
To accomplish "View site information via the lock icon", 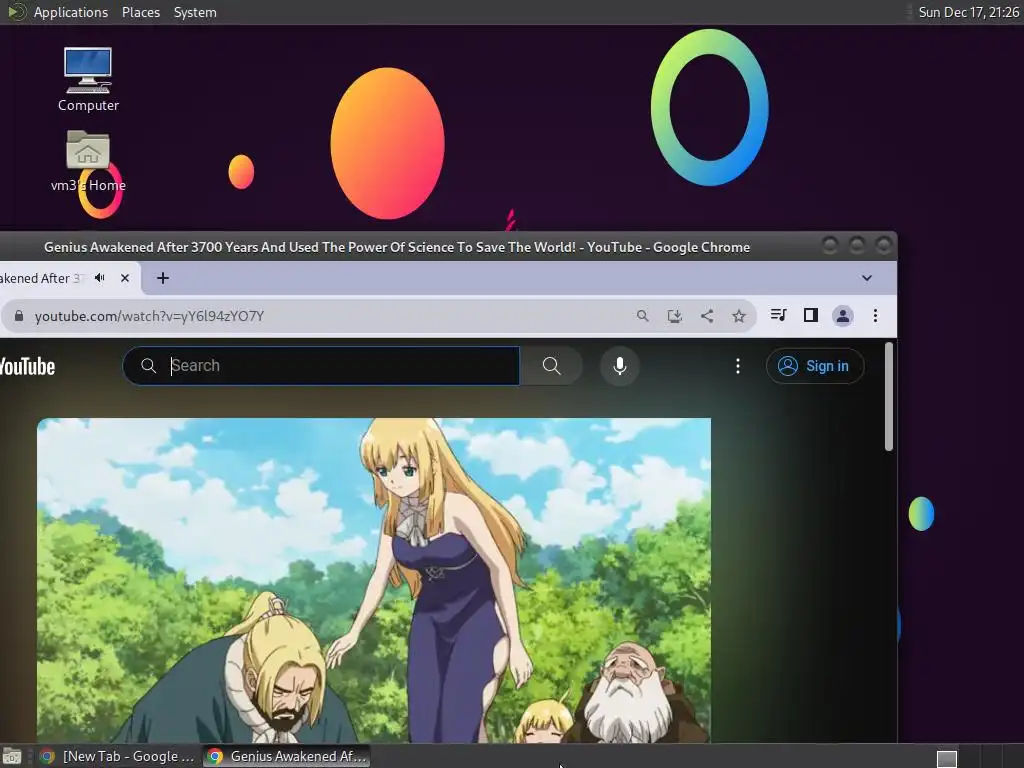I will click(19, 316).
